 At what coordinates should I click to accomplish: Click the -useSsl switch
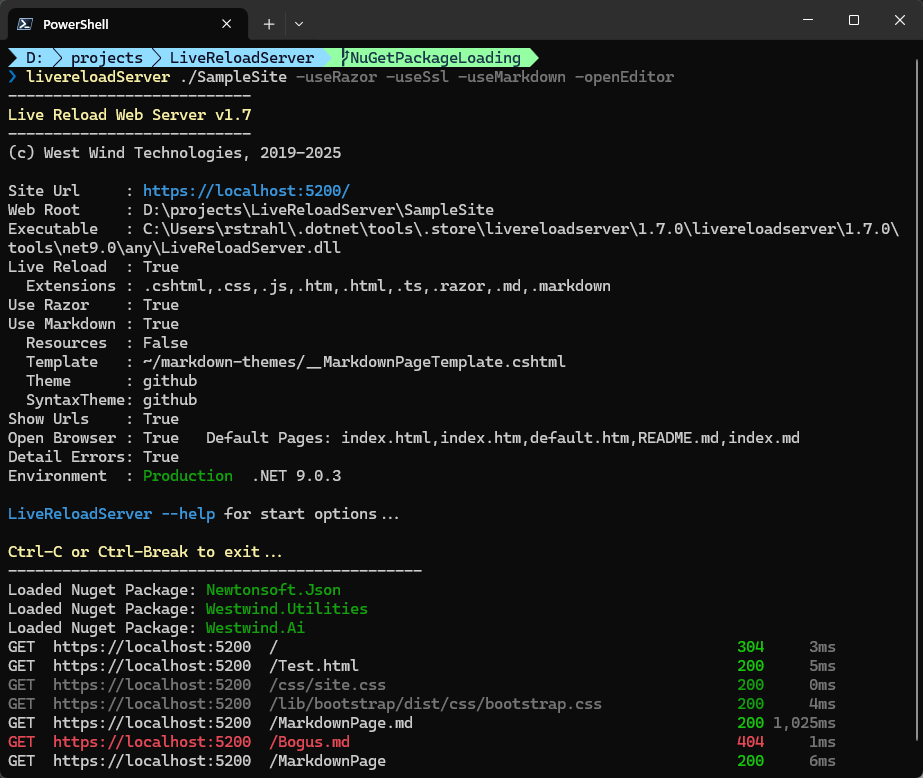click(417, 77)
